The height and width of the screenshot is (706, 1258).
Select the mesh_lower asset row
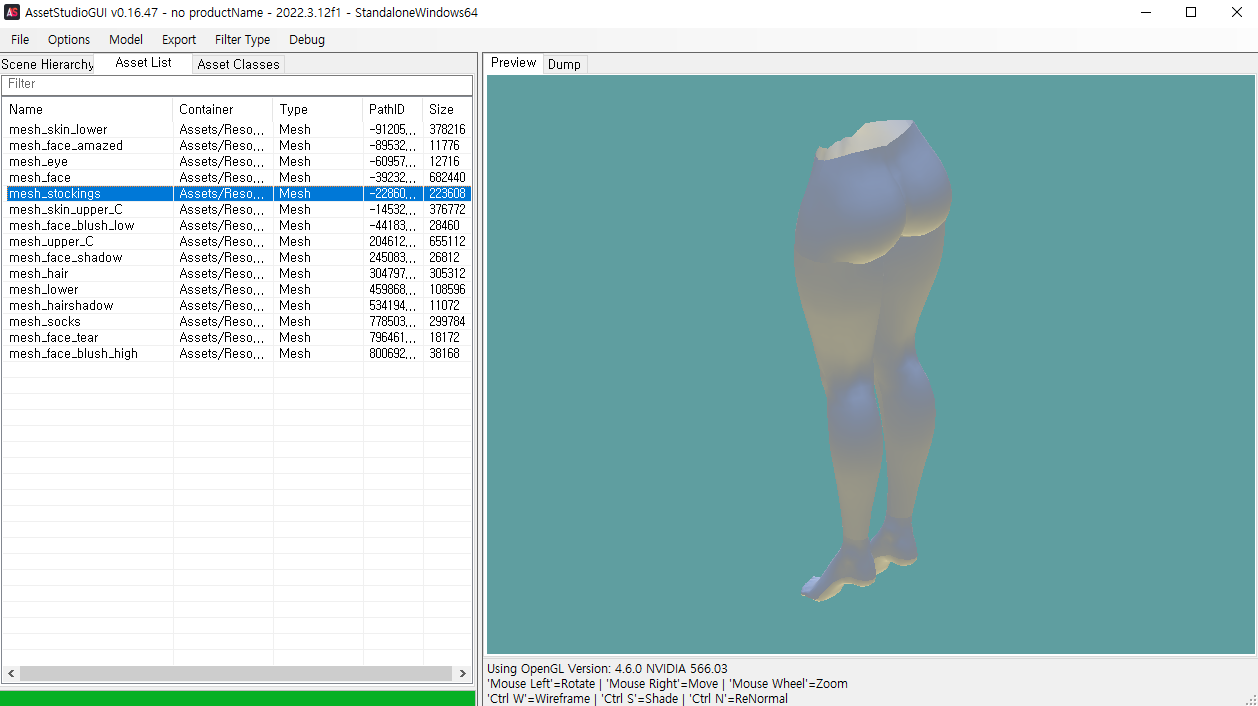237,290
